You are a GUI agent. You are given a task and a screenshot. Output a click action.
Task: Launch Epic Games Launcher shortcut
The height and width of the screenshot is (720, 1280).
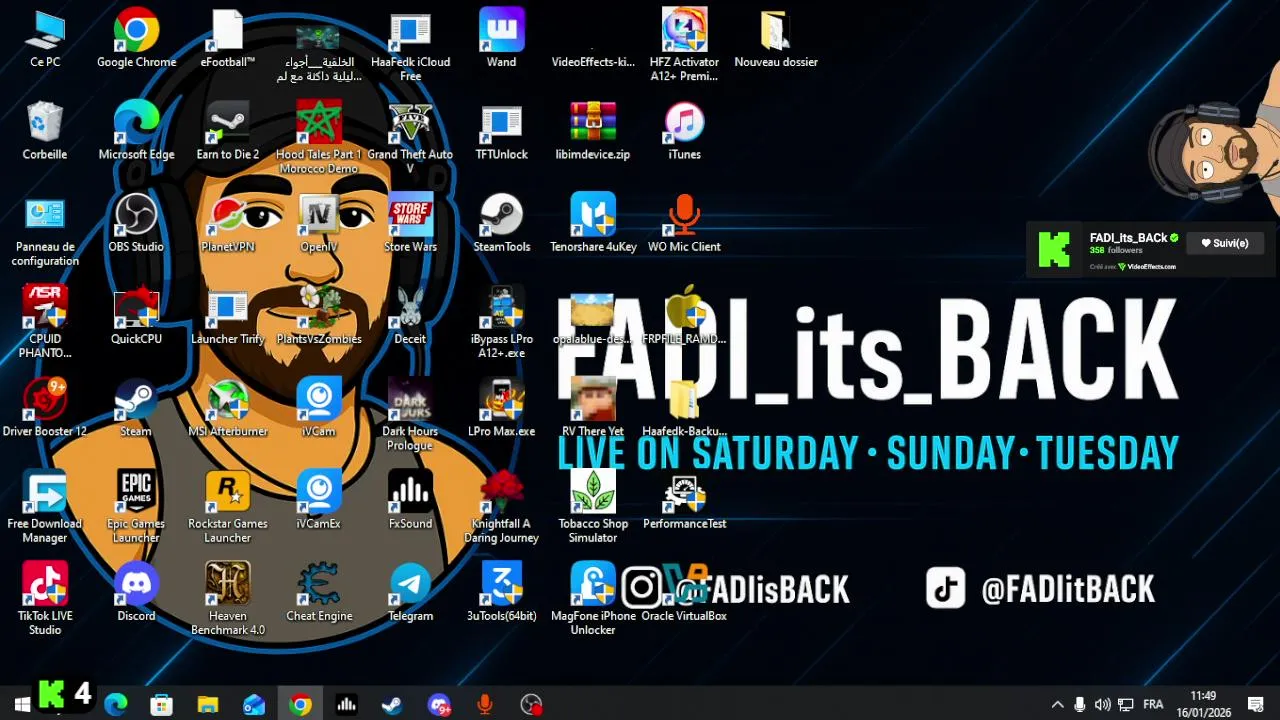pyautogui.click(x=136, y=508)
